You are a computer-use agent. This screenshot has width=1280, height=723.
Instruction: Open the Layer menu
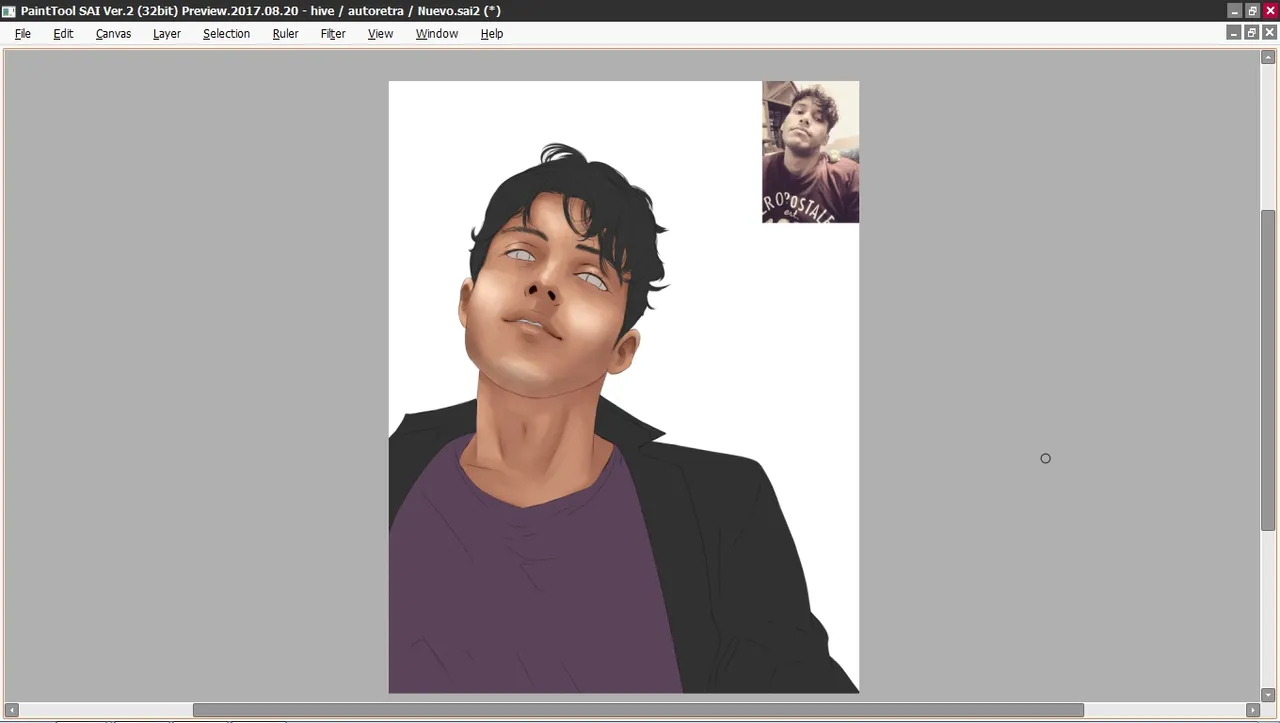click(166, 33)
